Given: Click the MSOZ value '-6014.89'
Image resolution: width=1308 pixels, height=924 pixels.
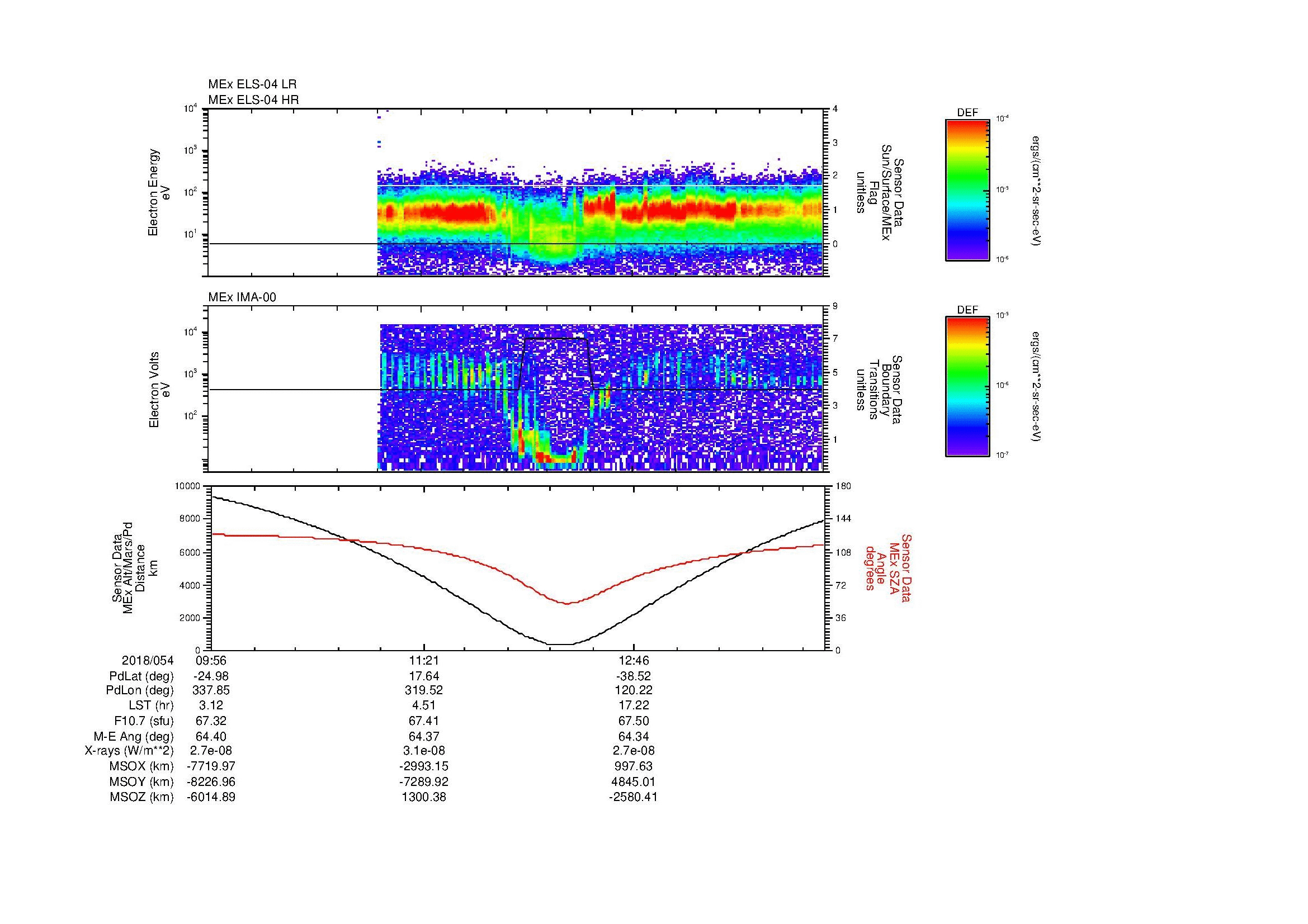Looking at the screenshot, I should (x=211, y=798).
